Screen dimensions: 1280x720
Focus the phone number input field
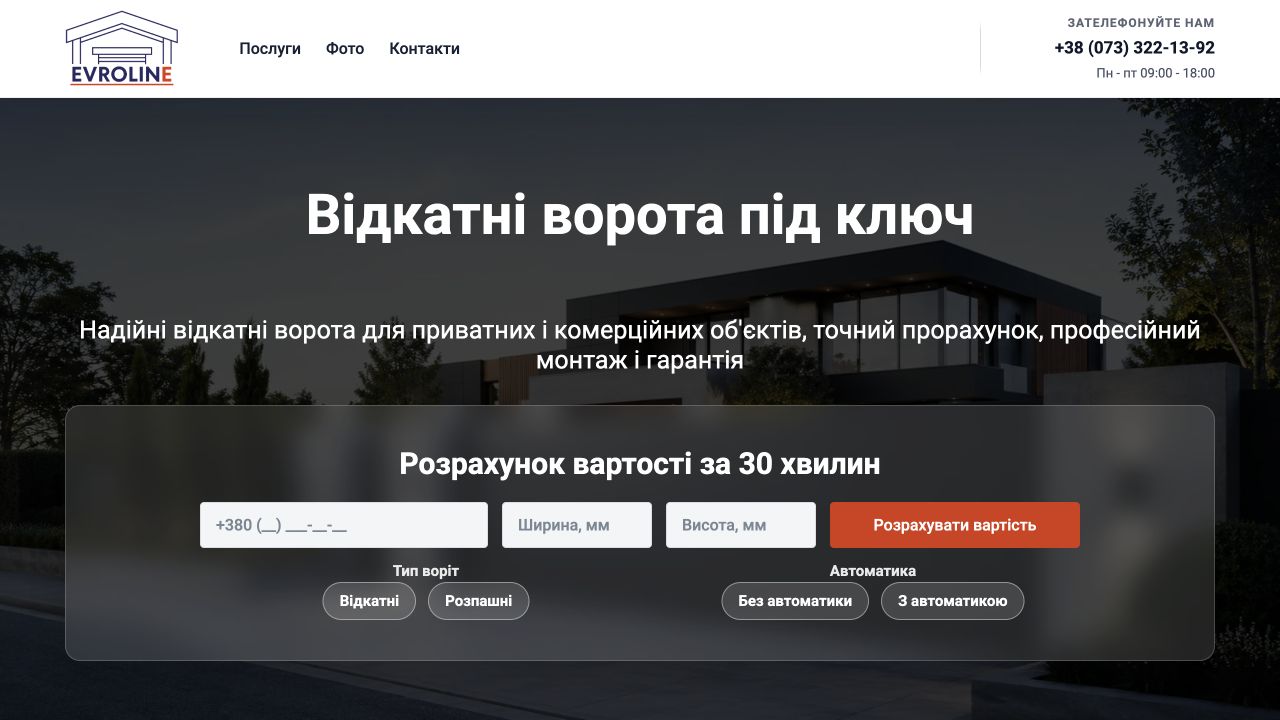(344, 525)
